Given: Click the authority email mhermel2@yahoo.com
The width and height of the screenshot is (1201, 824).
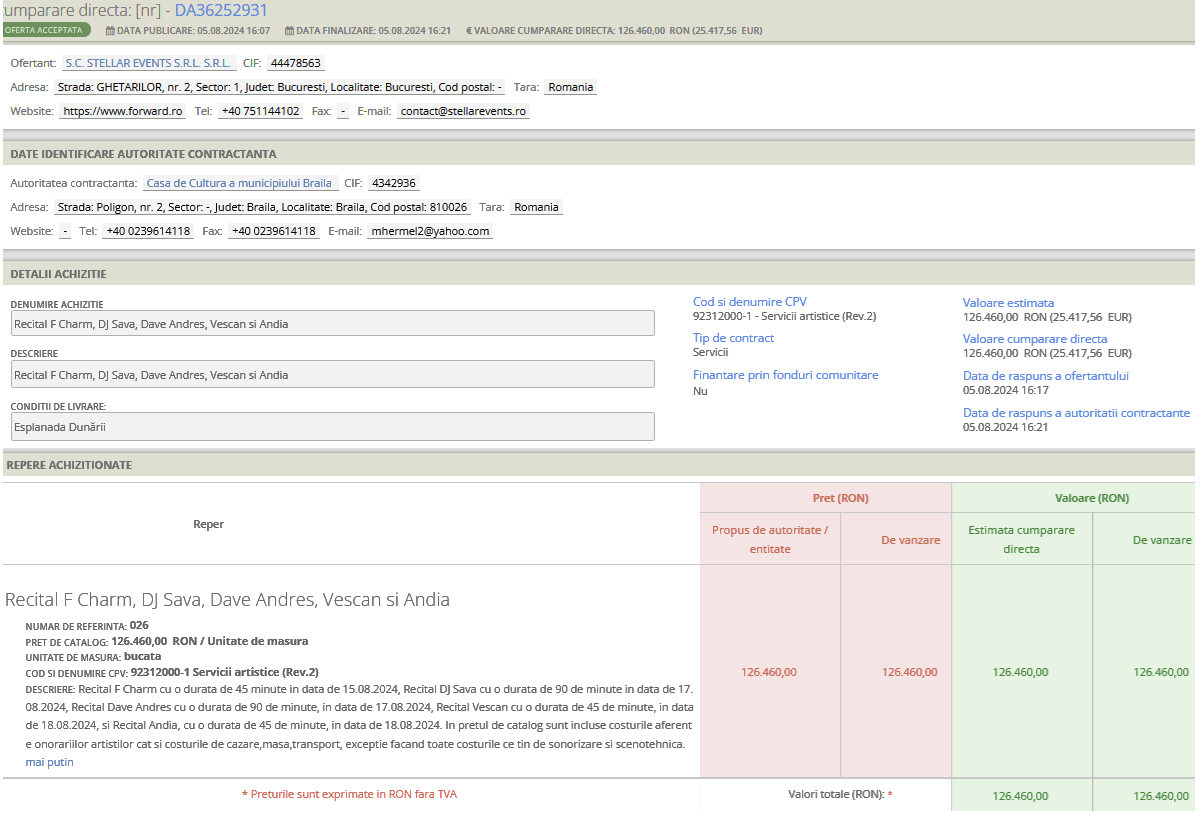Looking at the screenshot, I should click(x=429, y=231).
